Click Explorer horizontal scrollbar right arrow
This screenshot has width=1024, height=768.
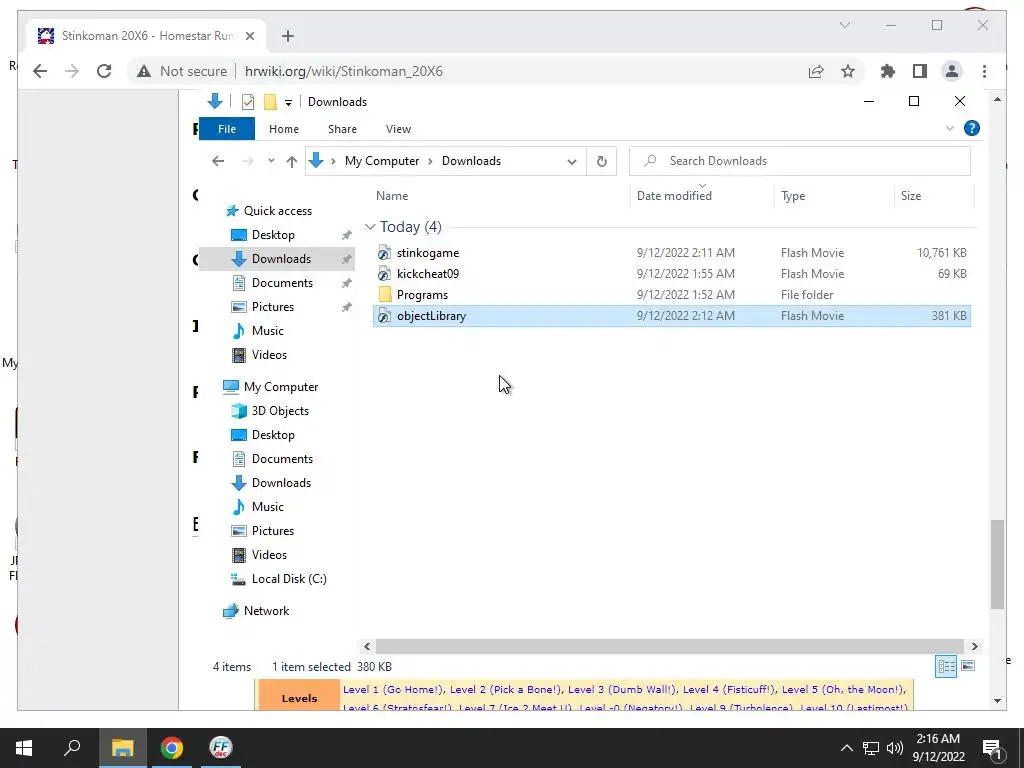pos(974,647)
